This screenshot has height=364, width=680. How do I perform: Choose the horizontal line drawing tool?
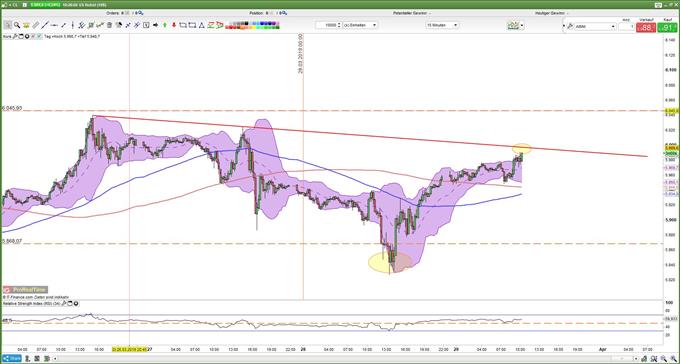[x=54, y=25]
